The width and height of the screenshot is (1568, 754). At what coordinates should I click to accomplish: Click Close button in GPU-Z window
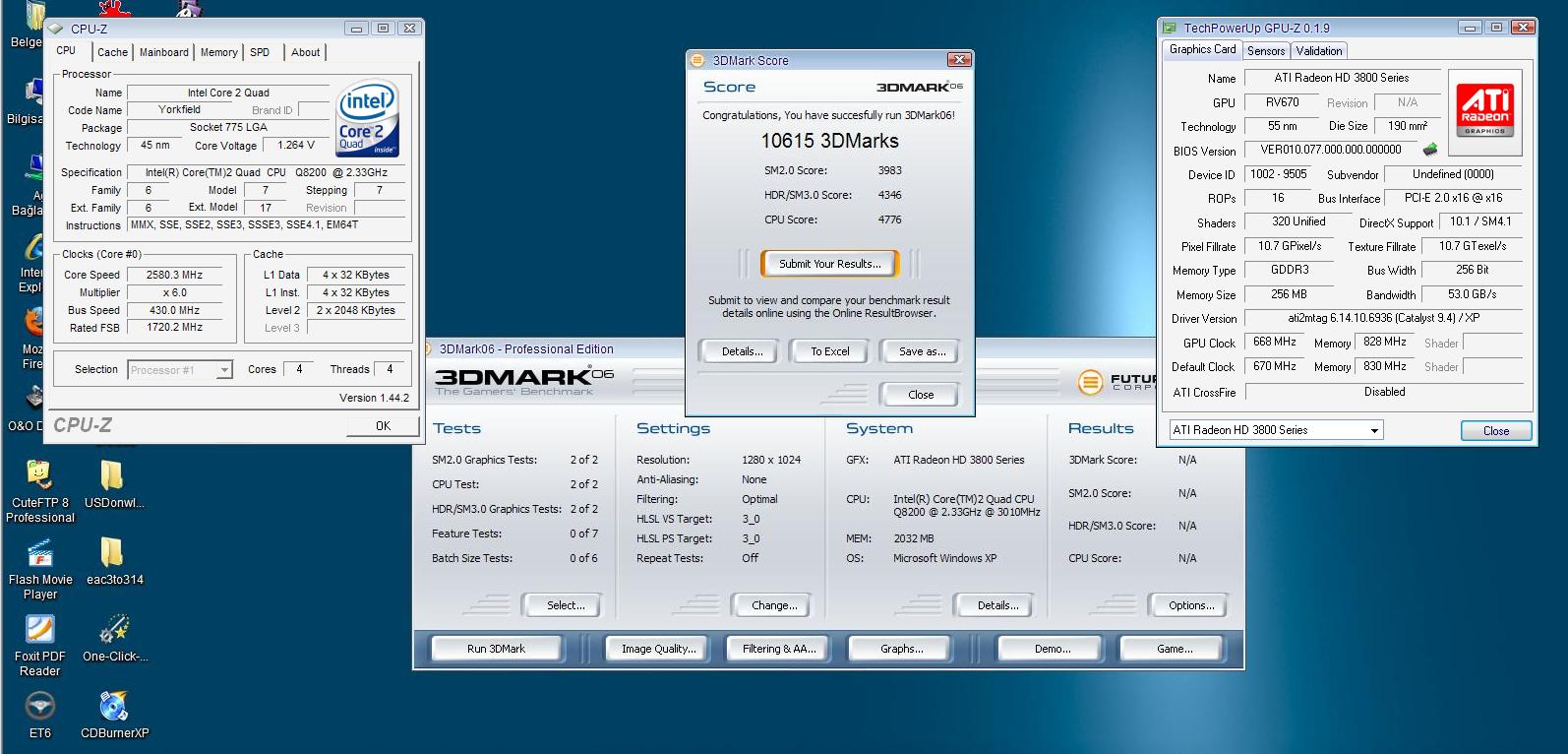point(1495,431)
